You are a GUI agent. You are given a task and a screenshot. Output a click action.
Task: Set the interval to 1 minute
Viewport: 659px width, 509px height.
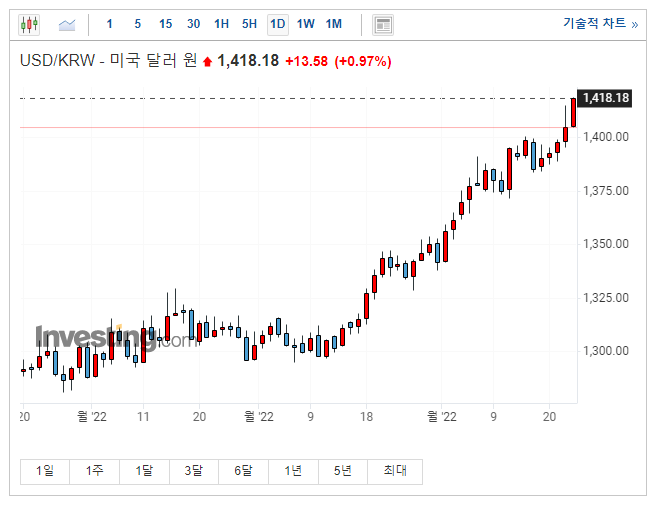(x=110, y=24)
